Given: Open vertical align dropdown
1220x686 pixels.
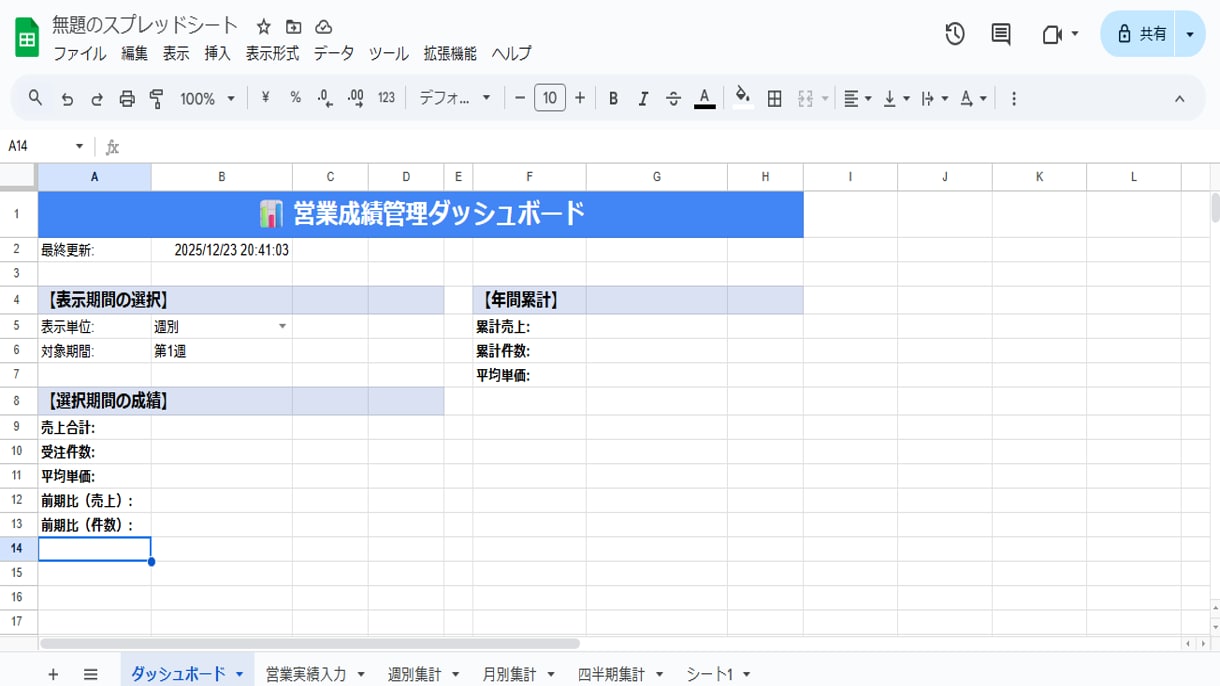Looking at the screenshot, I should coord(896,98).
